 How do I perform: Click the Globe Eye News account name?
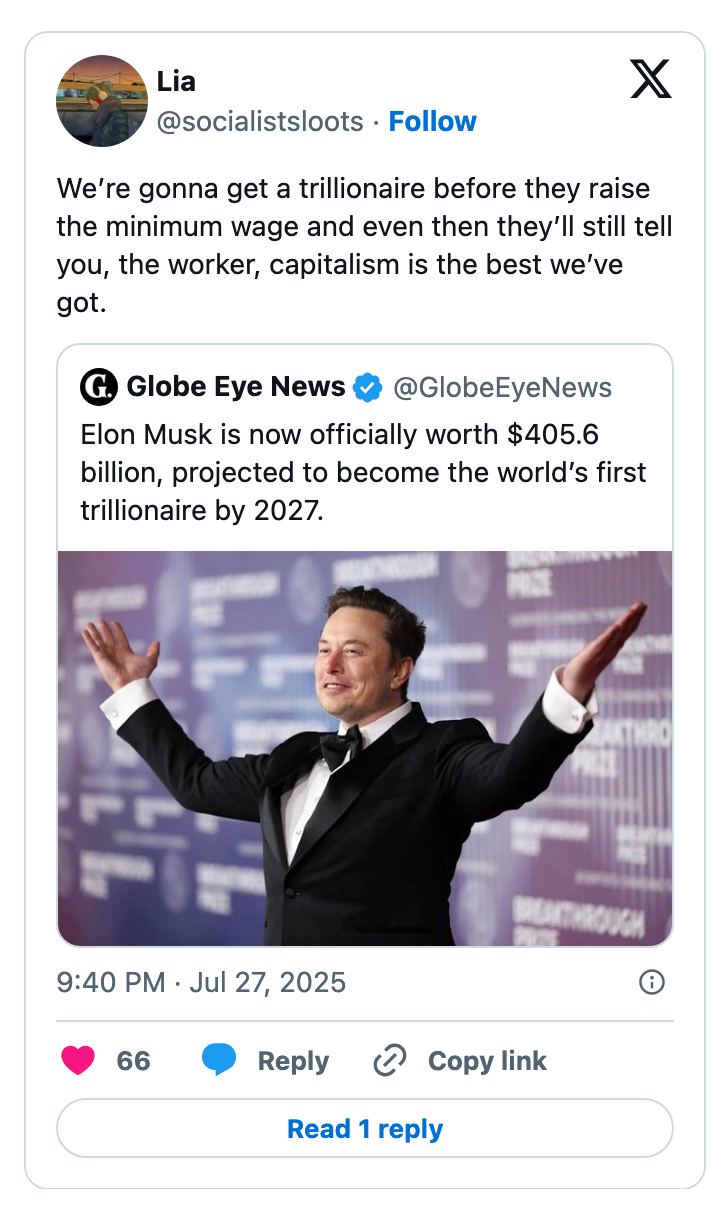click(x=236, y=387)
